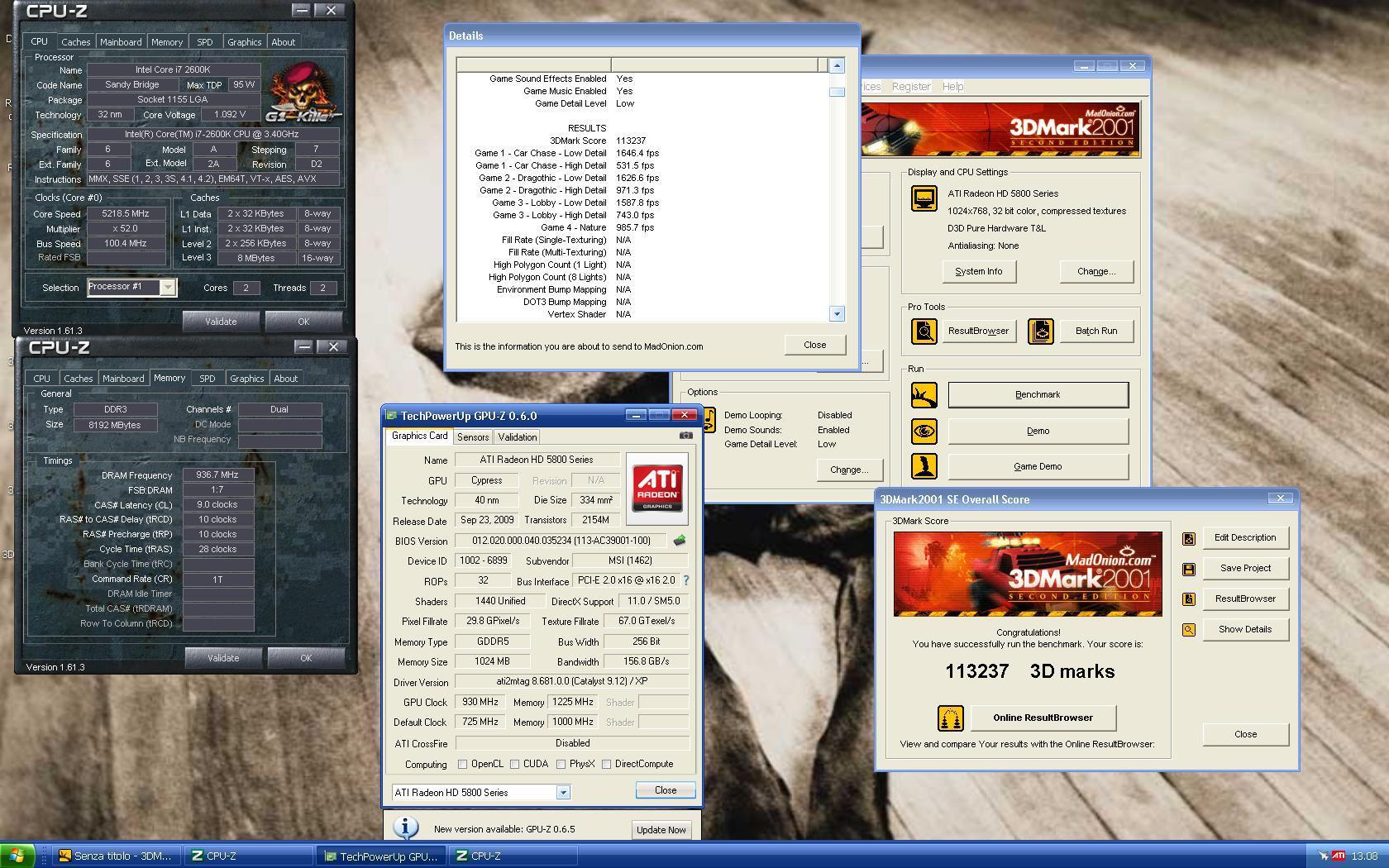Click the Details list scroll down arrow

click(x=837, y=313)
